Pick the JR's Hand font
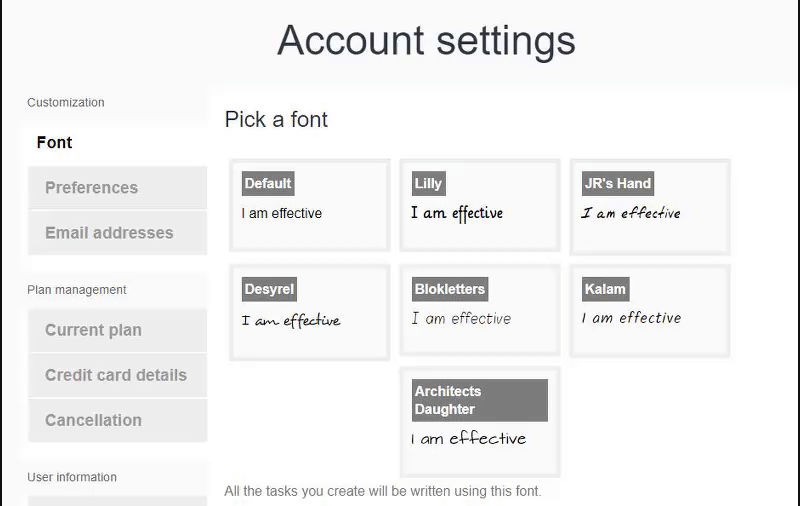The image size is (800, 506). click(650, 207)
